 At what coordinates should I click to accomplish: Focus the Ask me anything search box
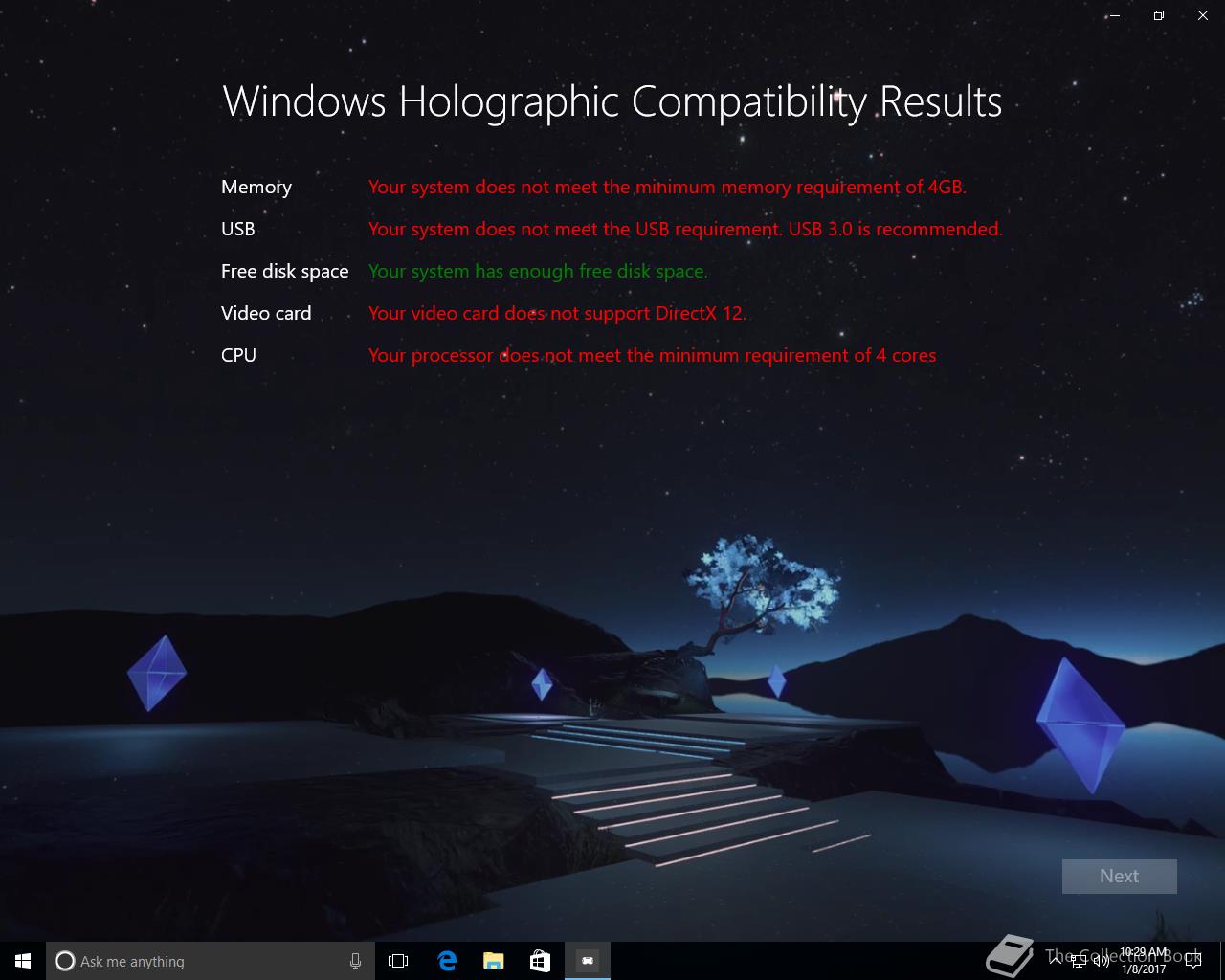point(209,961)
